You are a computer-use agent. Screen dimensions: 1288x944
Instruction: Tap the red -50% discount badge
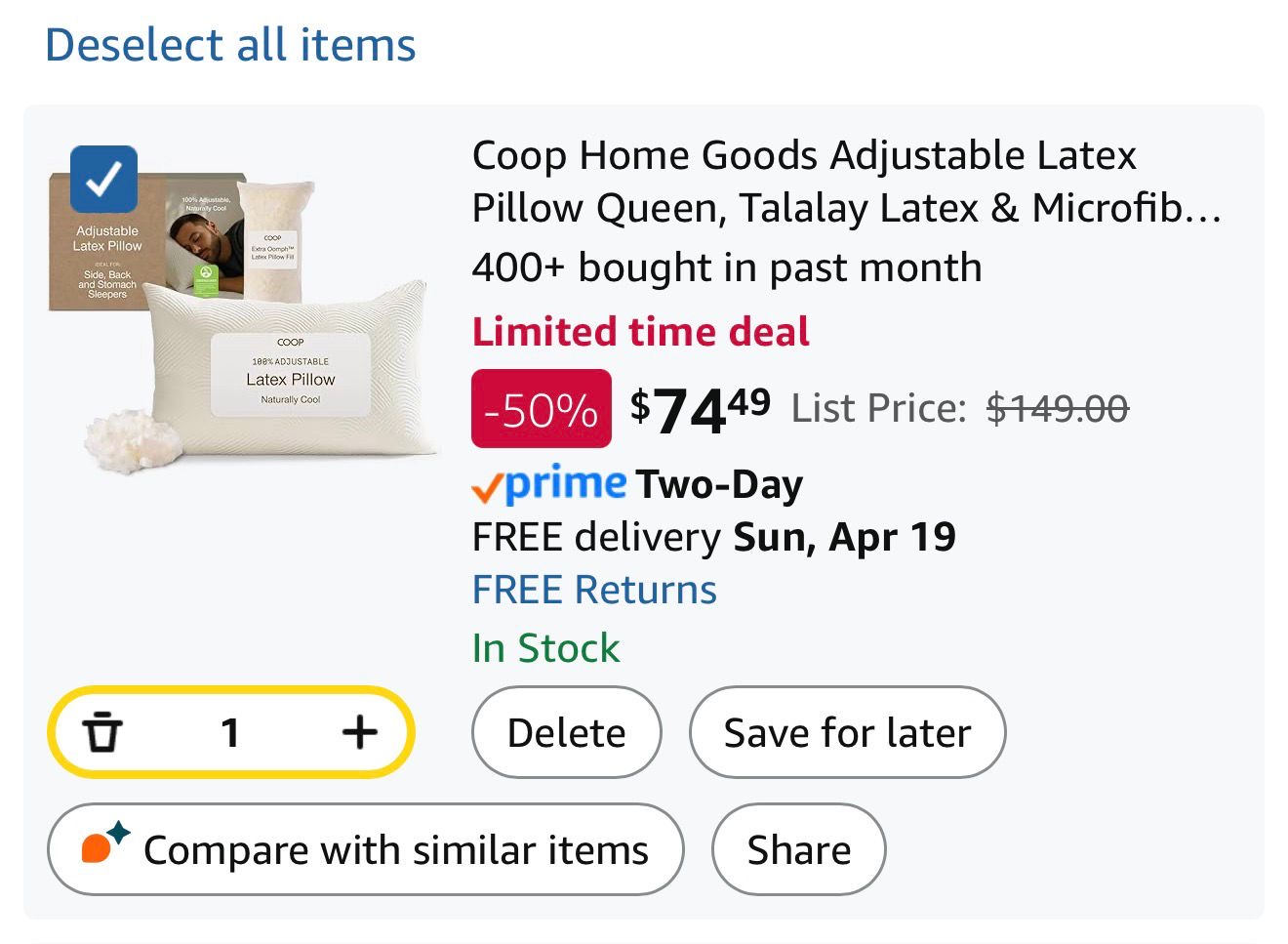click(x=542, y=409)
